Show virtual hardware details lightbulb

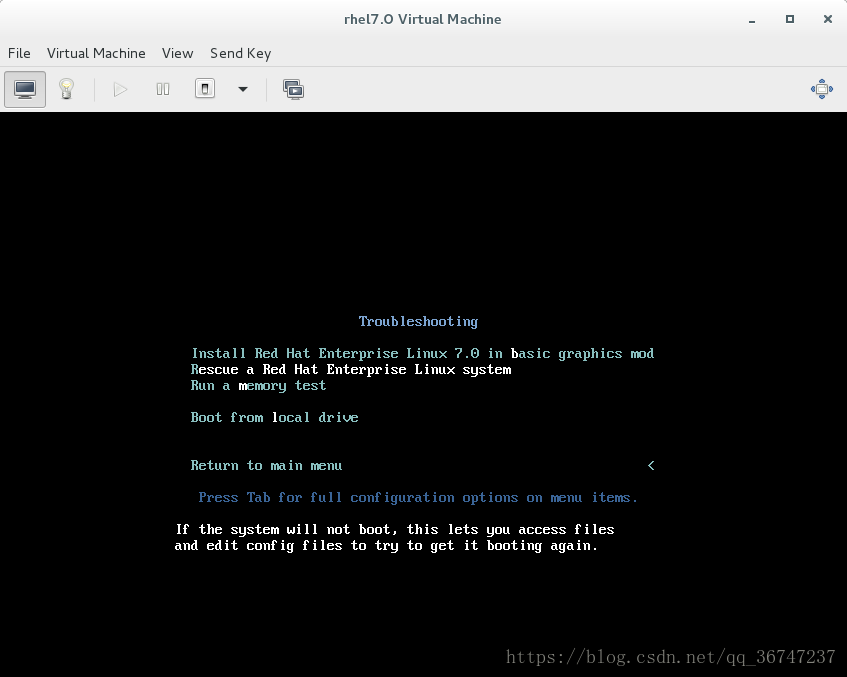click(x=66, y=89)
